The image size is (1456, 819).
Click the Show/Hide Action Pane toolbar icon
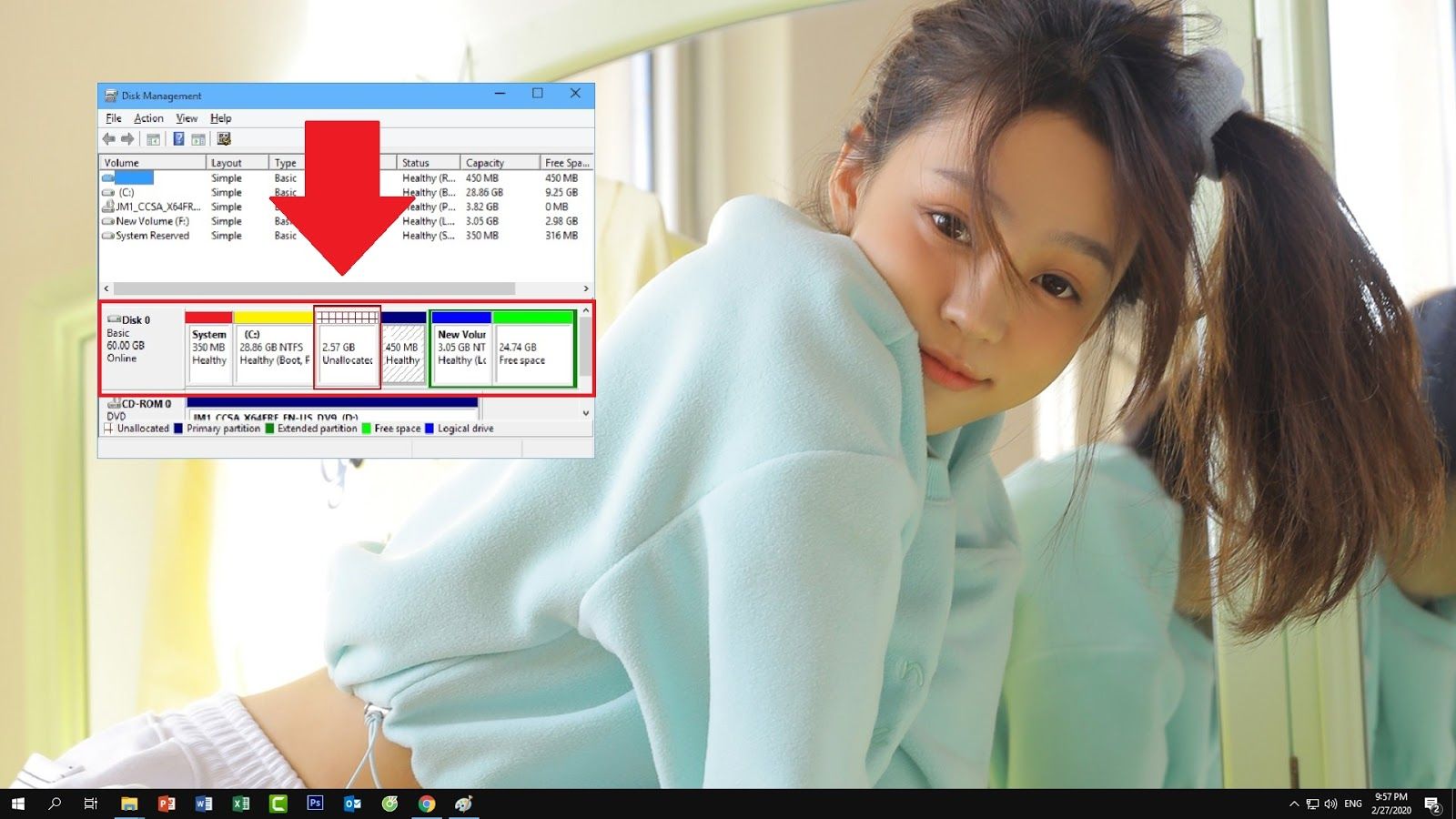pos(199,138)
